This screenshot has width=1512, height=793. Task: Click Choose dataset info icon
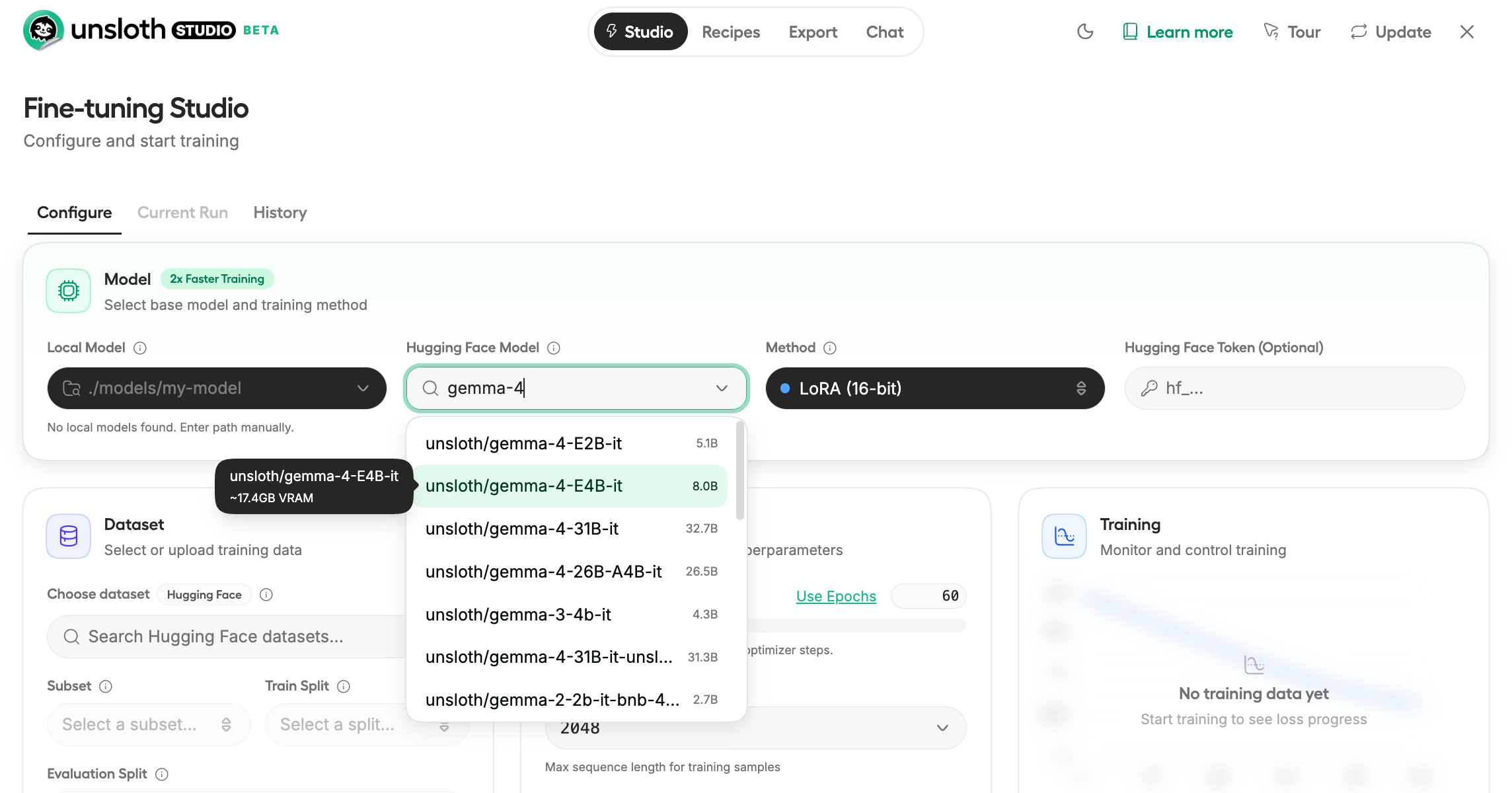(266, 595)
